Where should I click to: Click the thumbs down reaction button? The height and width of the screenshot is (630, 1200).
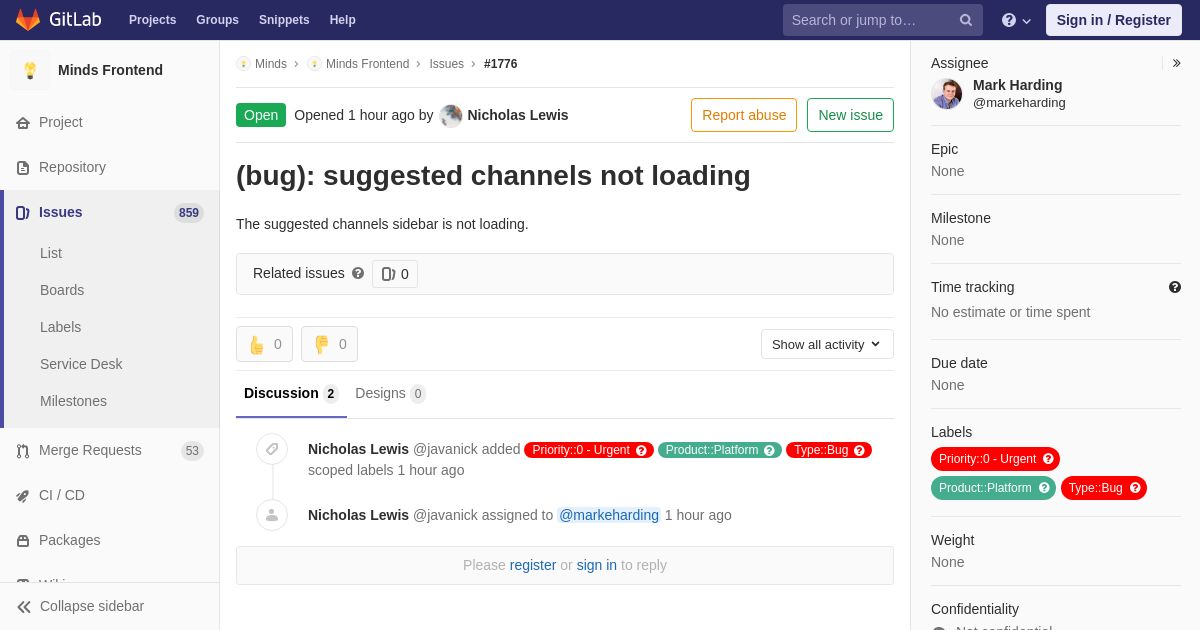pos(329,344)
